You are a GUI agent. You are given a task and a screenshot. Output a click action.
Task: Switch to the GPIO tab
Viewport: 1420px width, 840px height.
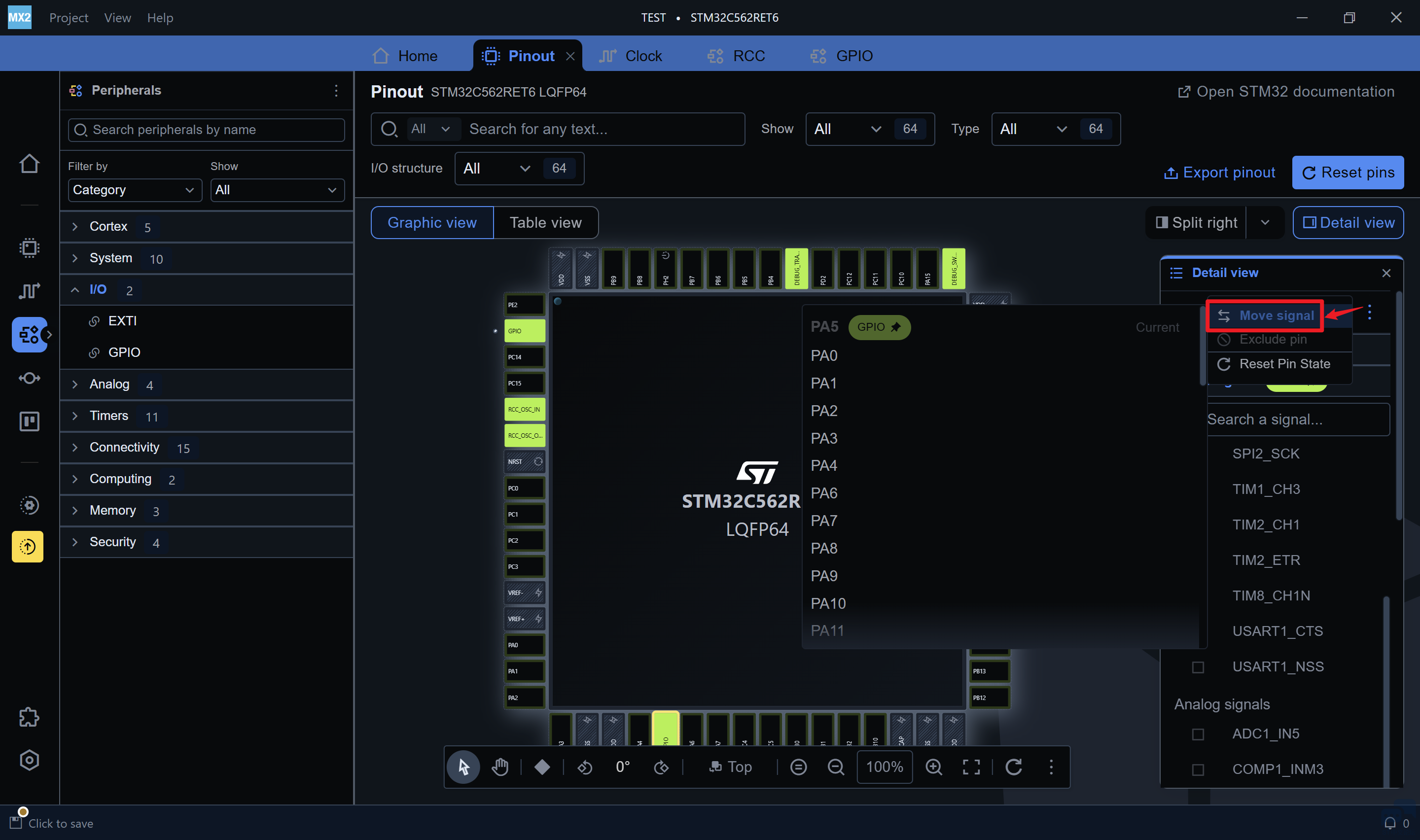coord(841,56)
